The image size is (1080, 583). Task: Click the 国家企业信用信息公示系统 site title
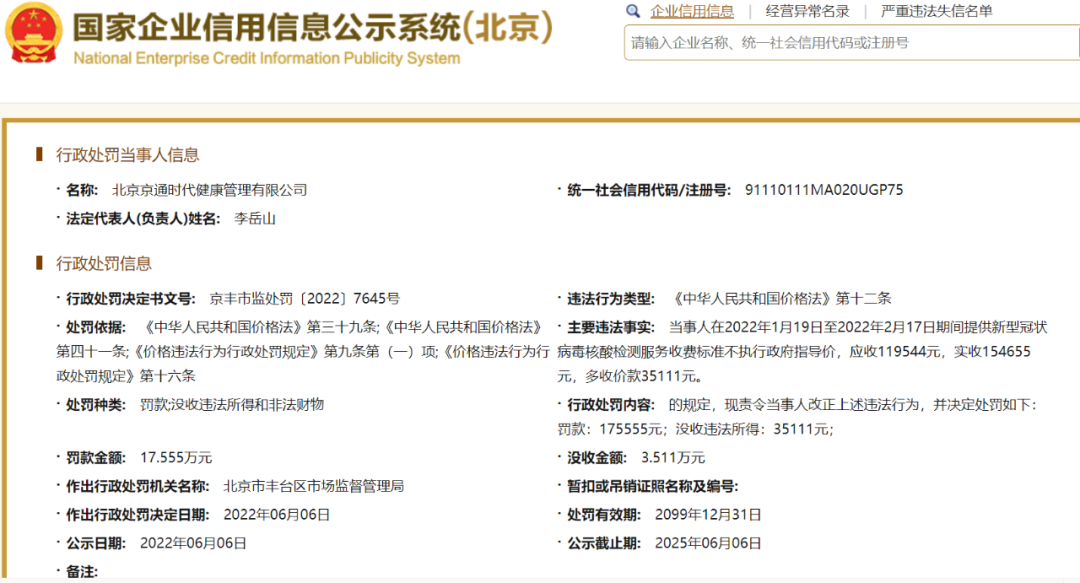click(x=312, y=26)
